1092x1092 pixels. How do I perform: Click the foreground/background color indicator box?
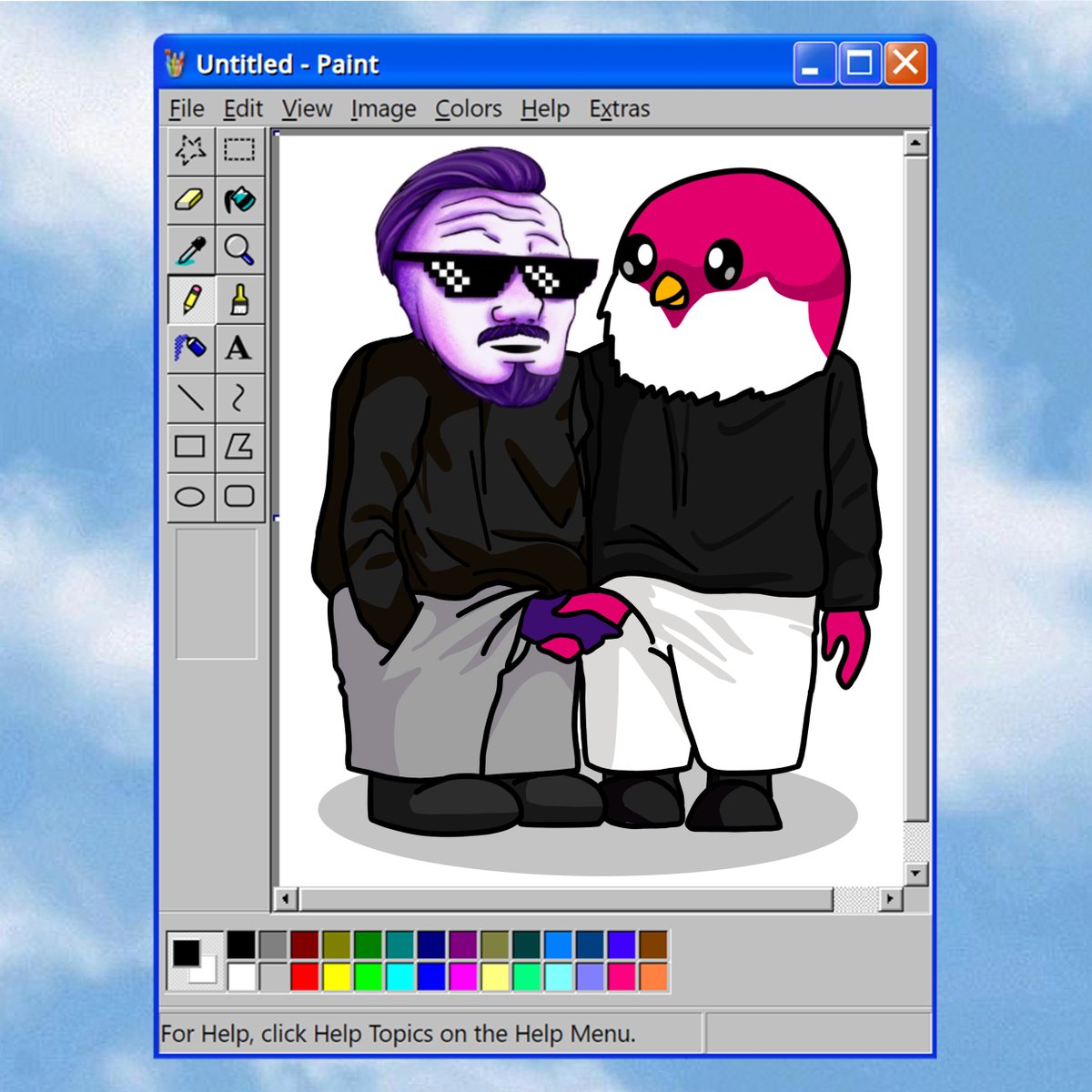(x=196, y=961)
